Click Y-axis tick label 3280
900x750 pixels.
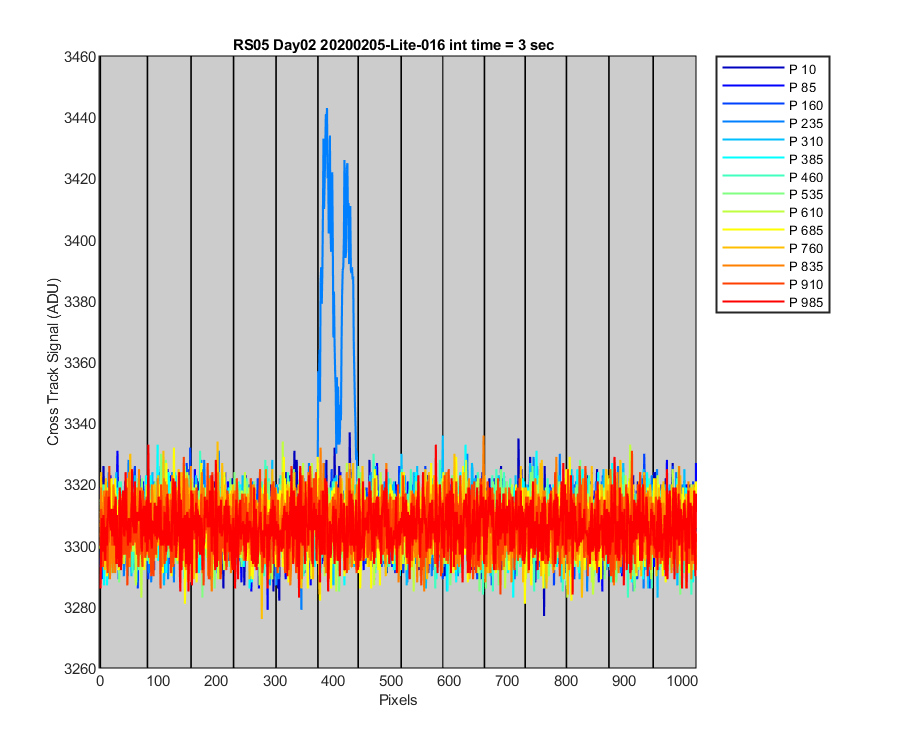pyautogui.click(x=80, y=607)
